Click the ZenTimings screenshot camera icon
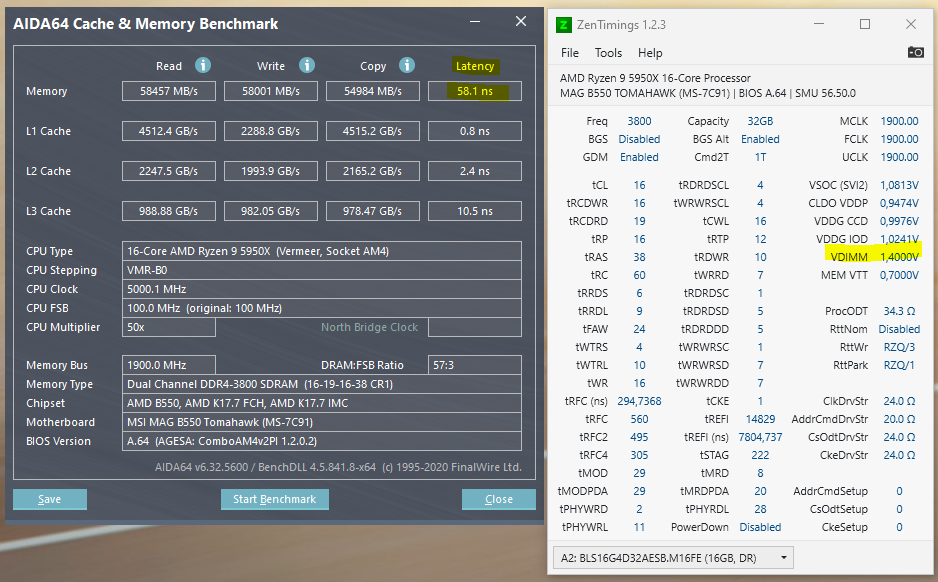This screenshot has height=582, width=938. 915,53
